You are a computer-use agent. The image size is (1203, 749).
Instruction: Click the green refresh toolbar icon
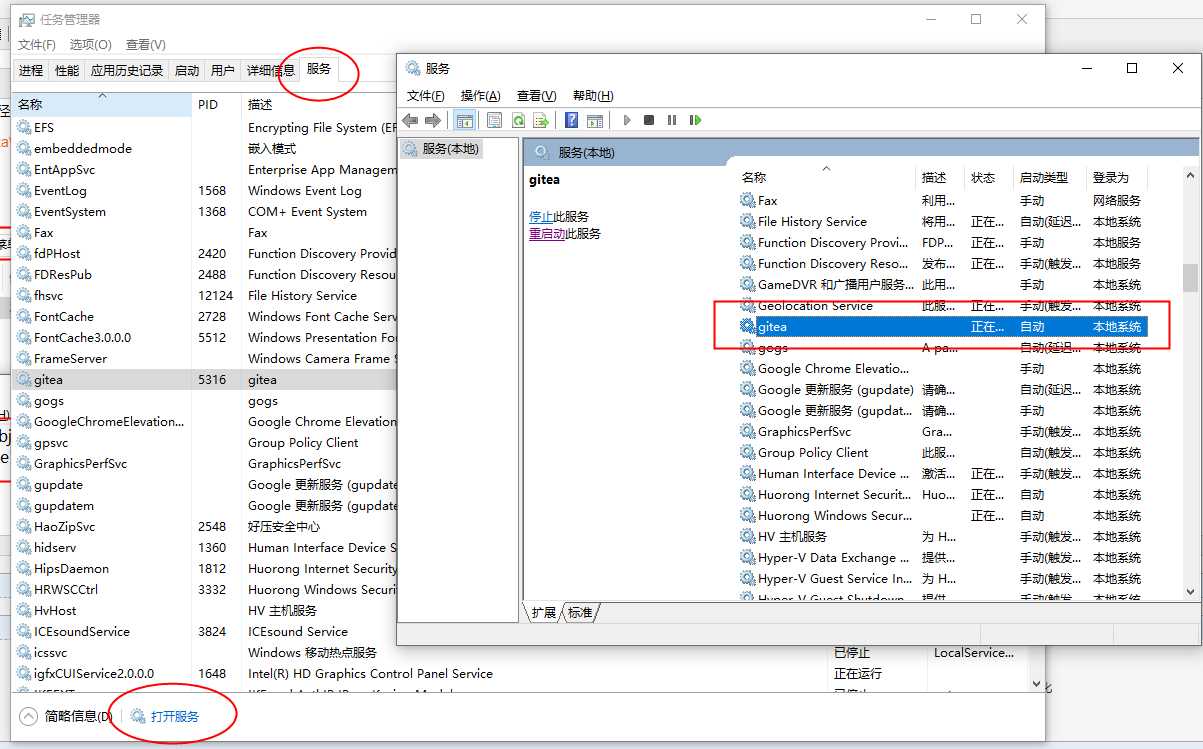(518, 120)
